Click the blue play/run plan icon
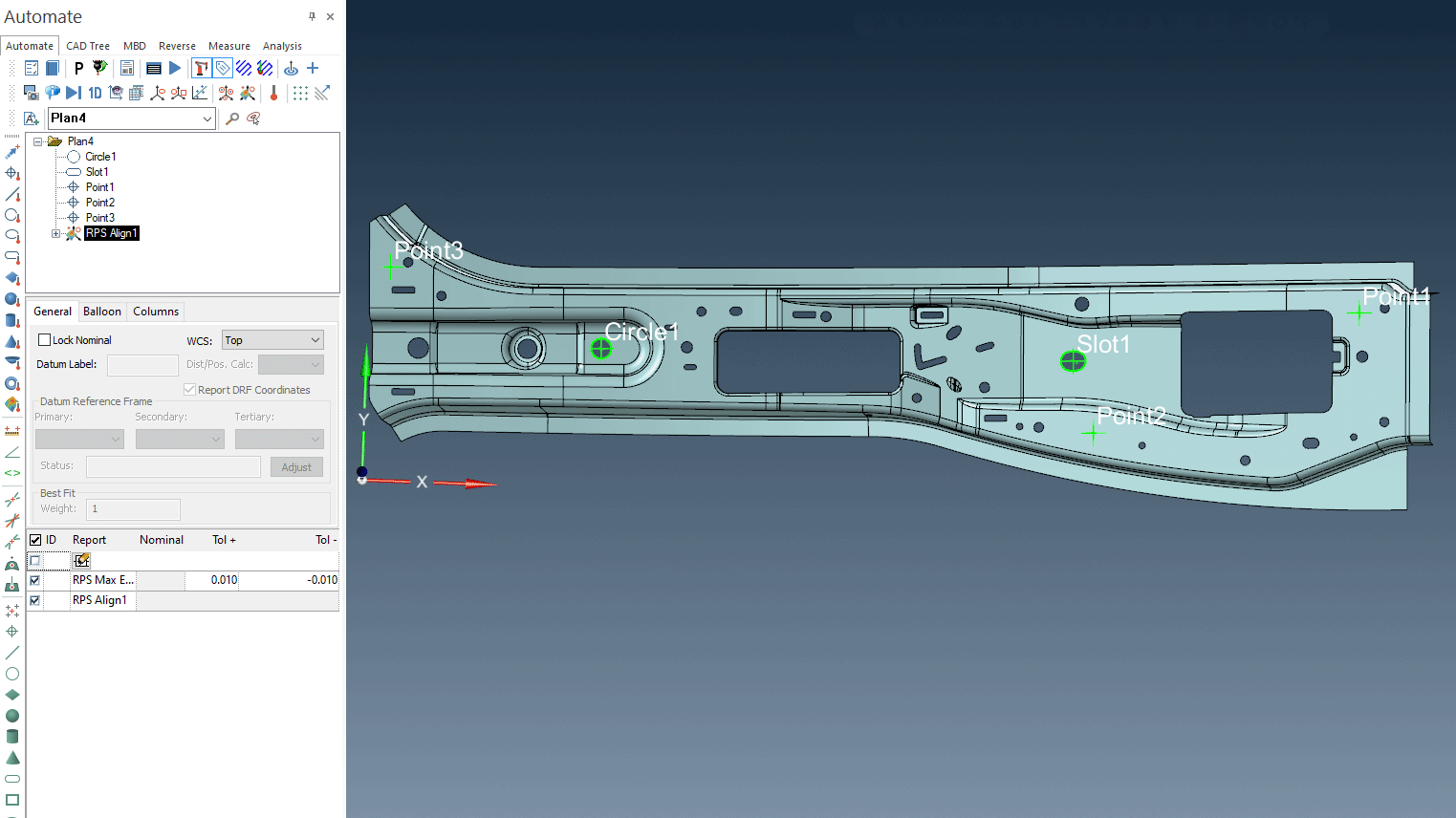This screenshot has height=818, width=1456. tap(175, 68)
